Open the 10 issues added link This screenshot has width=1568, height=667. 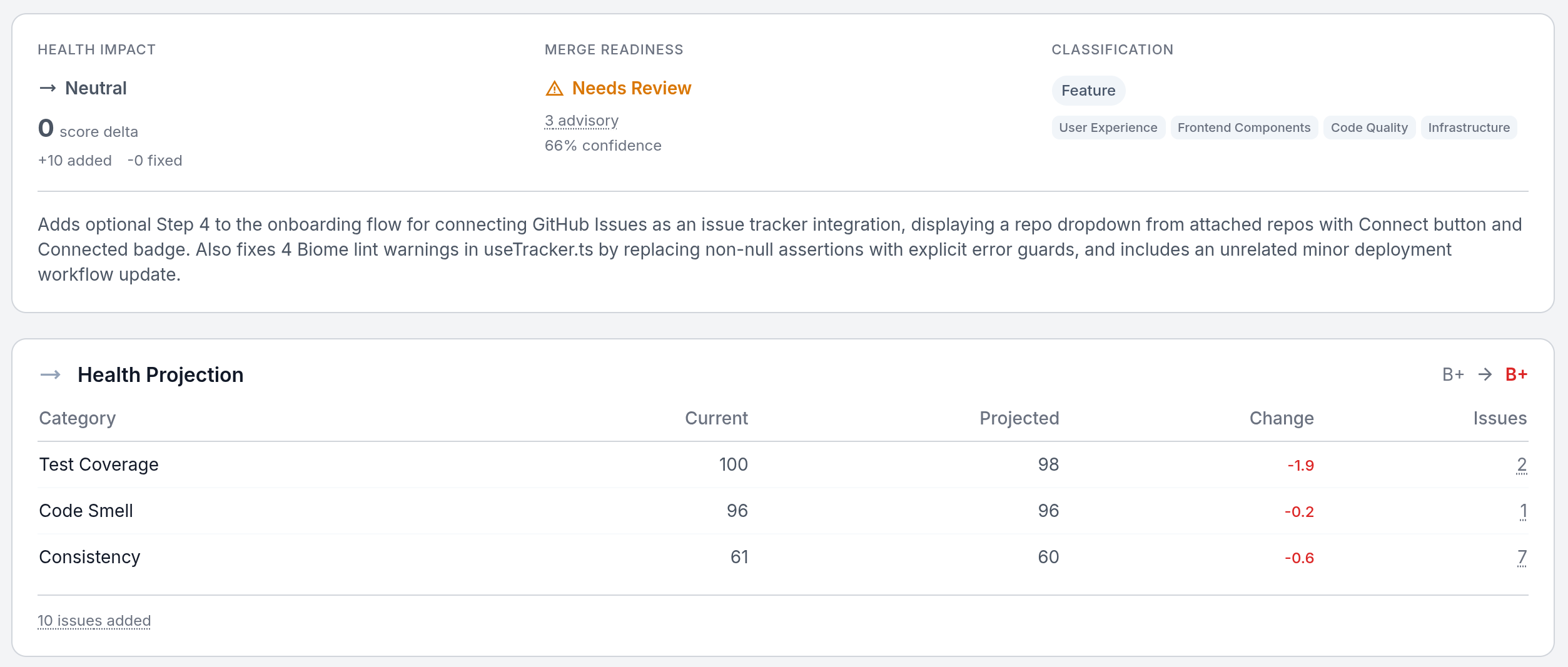tap(94, 621)
